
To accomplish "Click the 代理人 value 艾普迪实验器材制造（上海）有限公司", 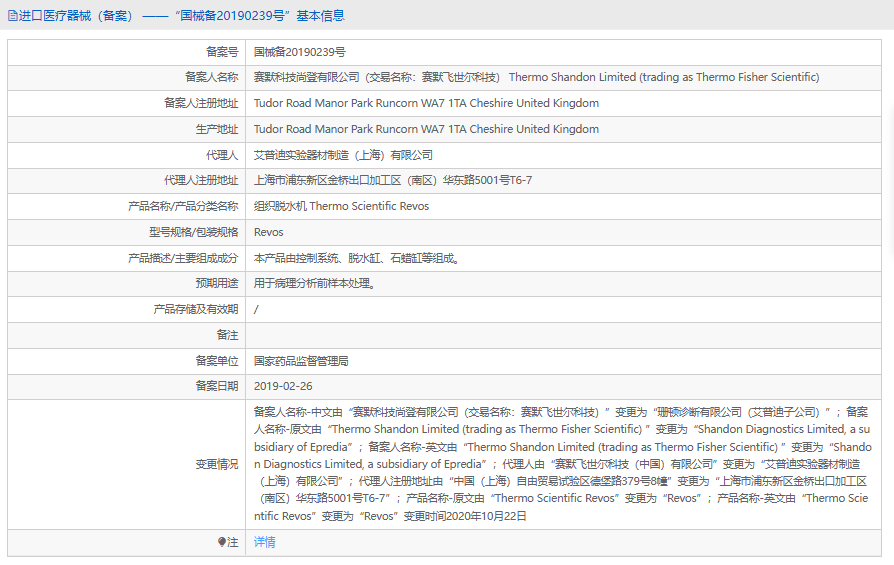I will (x=343, y=155).
